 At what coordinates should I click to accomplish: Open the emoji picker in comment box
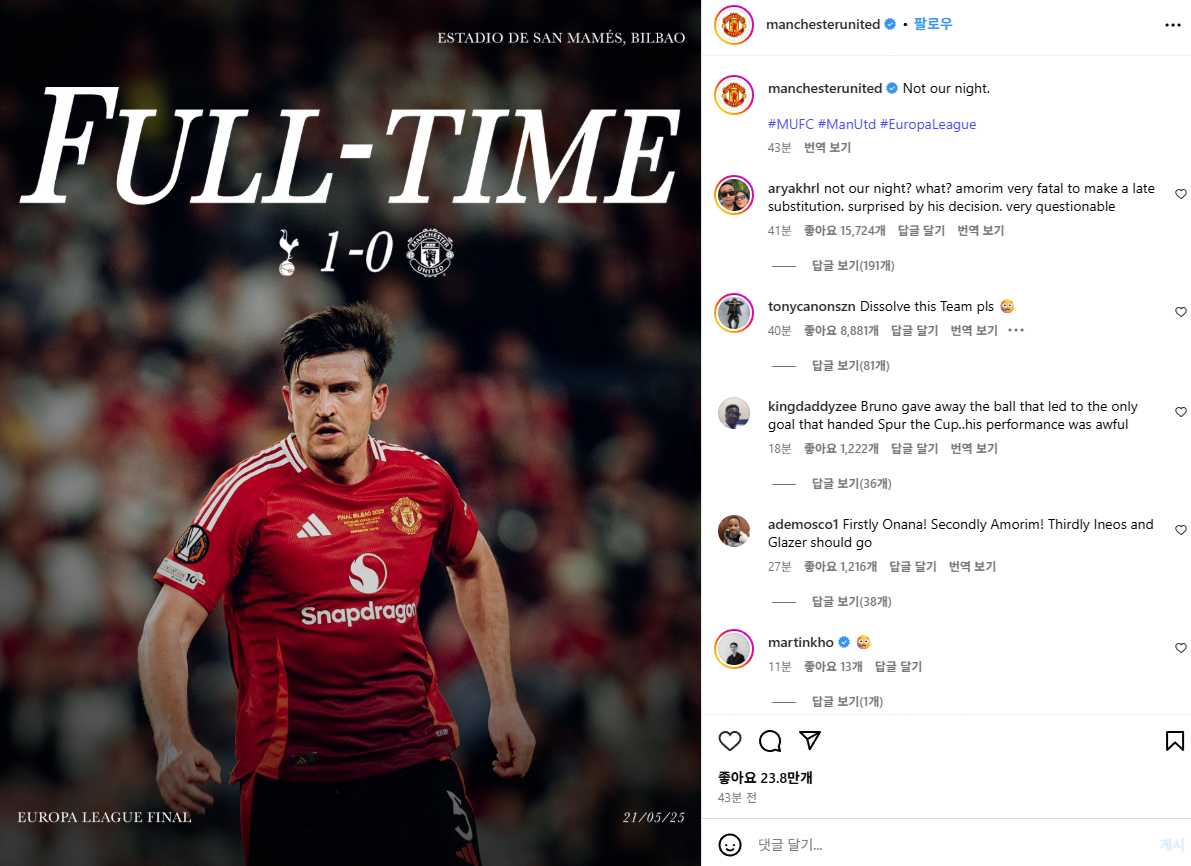730,845
